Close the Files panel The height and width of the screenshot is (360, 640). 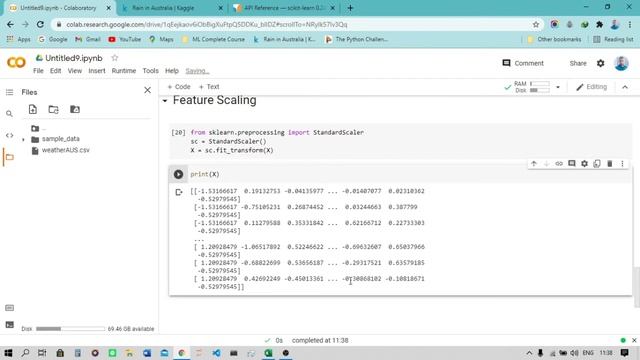pos(147,90)
